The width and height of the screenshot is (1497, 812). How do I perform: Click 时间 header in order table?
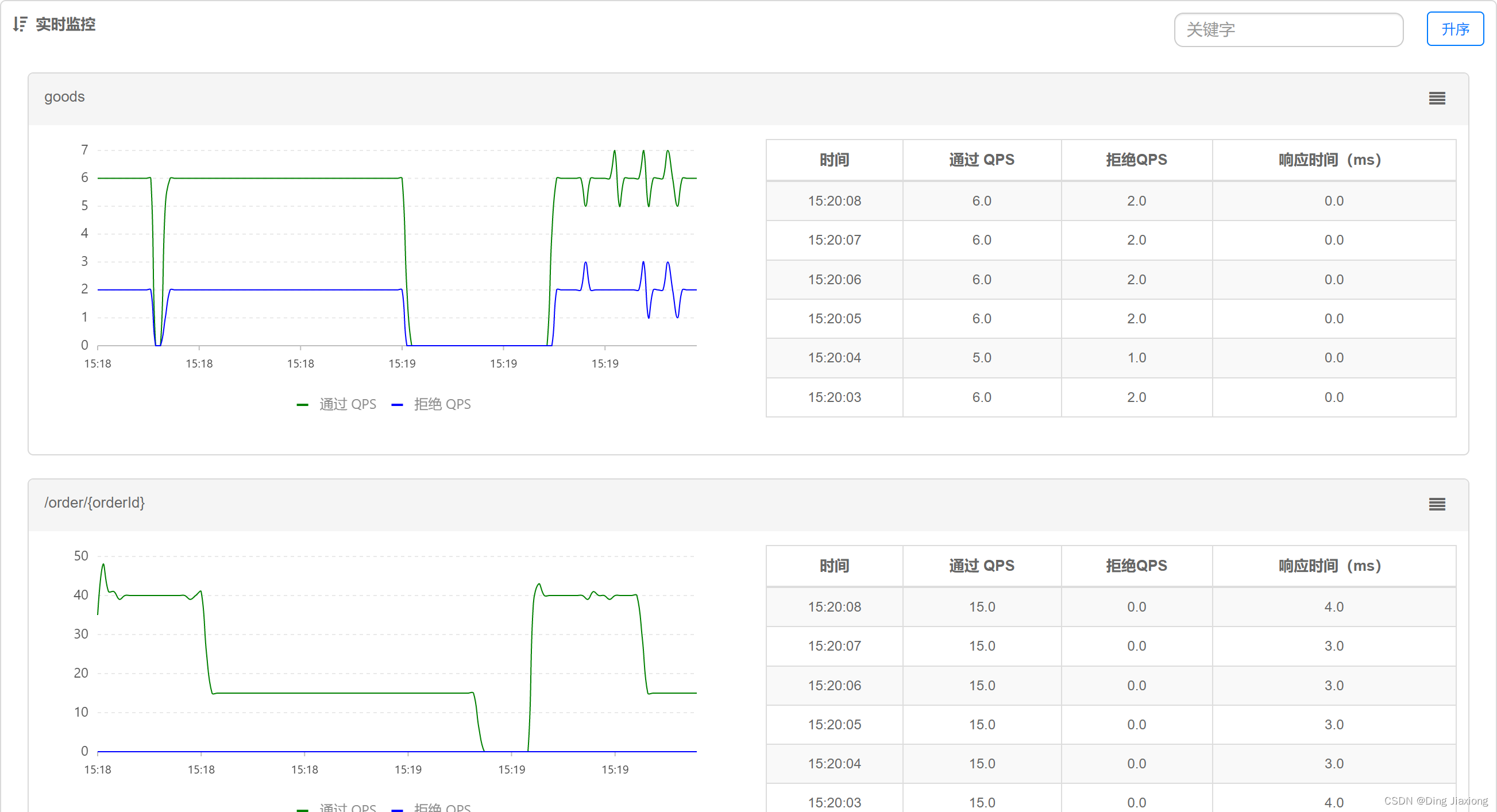834,566
